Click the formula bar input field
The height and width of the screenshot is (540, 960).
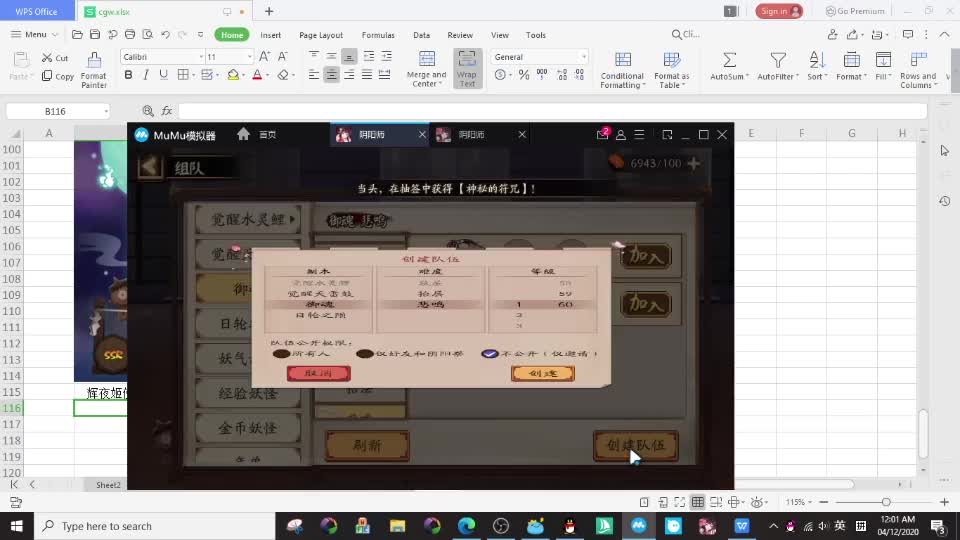click(x=553, y=111)
